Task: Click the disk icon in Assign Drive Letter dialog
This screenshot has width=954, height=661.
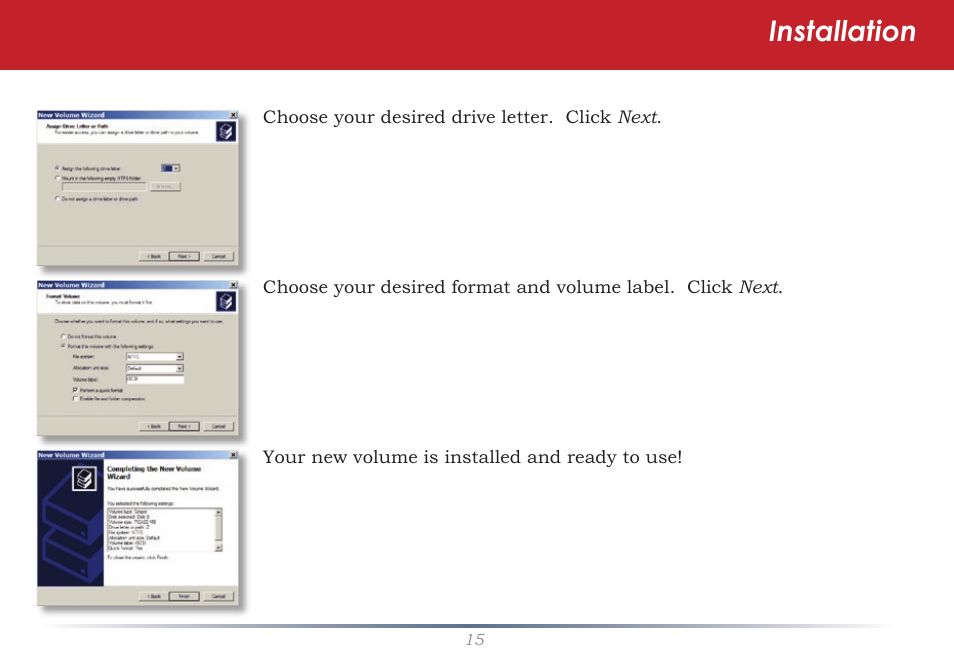Action: (226, 131)
